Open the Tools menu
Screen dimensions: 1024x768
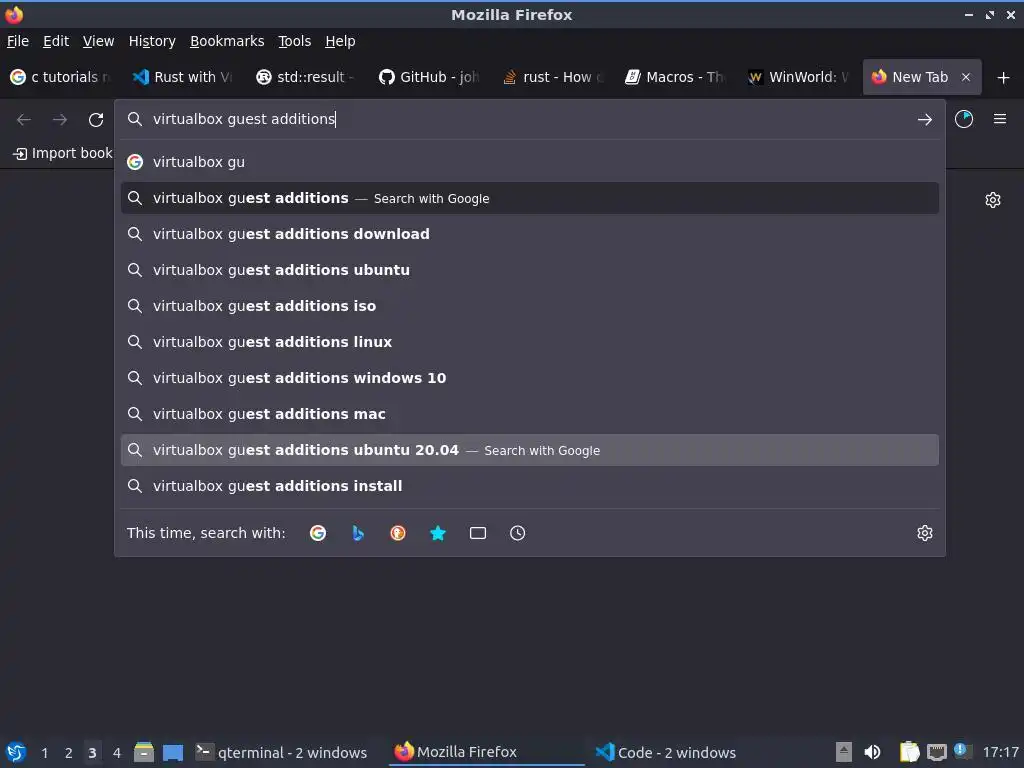[x=295, y=41]
